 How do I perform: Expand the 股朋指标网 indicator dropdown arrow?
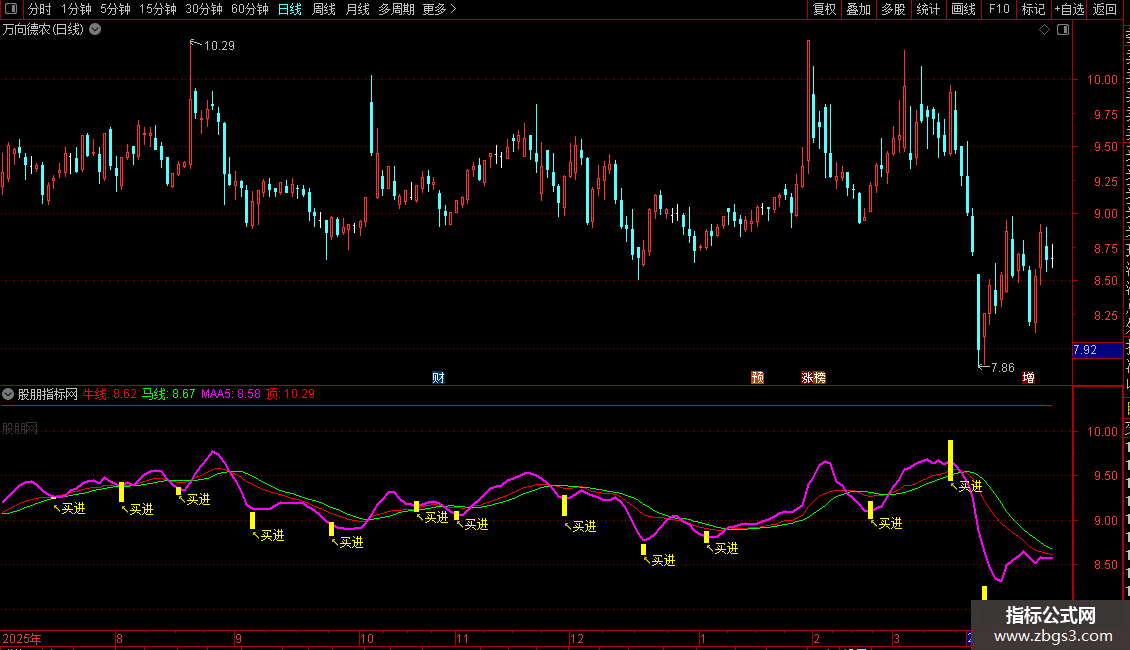click(8, 394)
